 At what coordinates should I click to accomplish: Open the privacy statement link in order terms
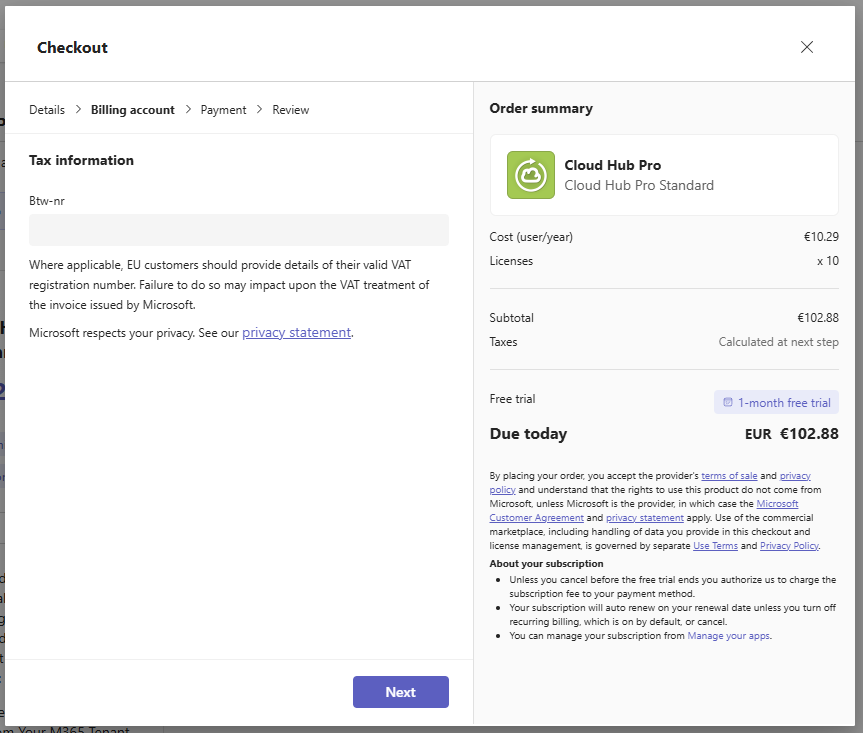[x=644, y=518]
